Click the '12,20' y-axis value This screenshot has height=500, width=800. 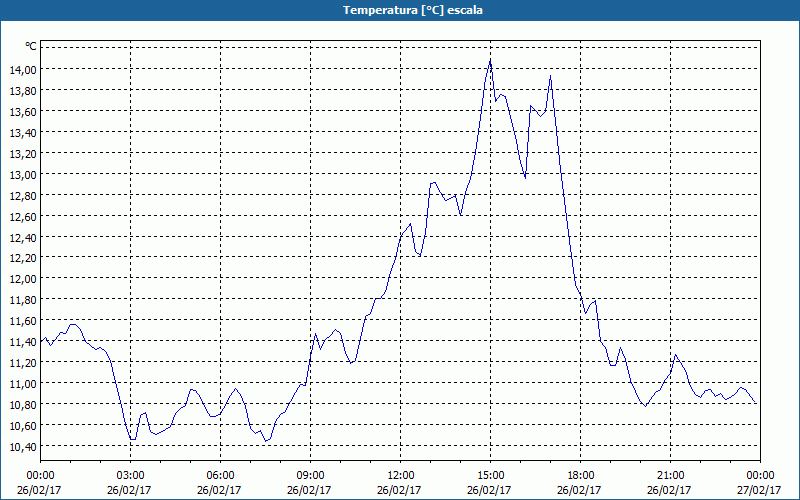pos(23,258)
